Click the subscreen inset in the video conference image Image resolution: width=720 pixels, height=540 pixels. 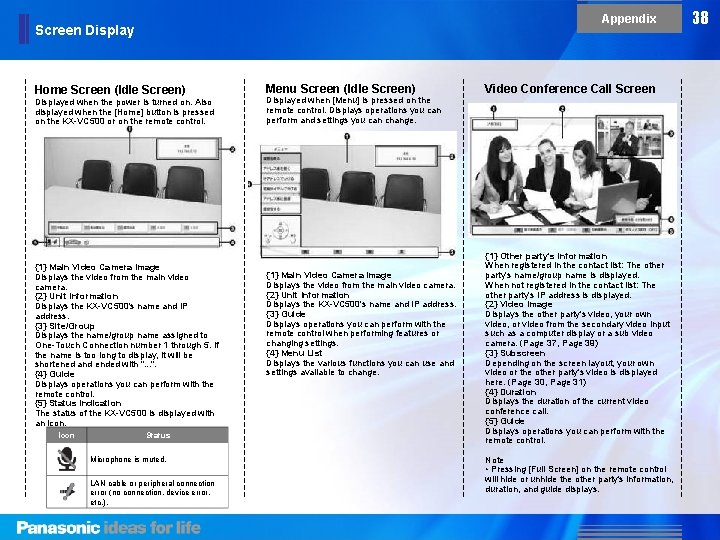coord(630,136)
